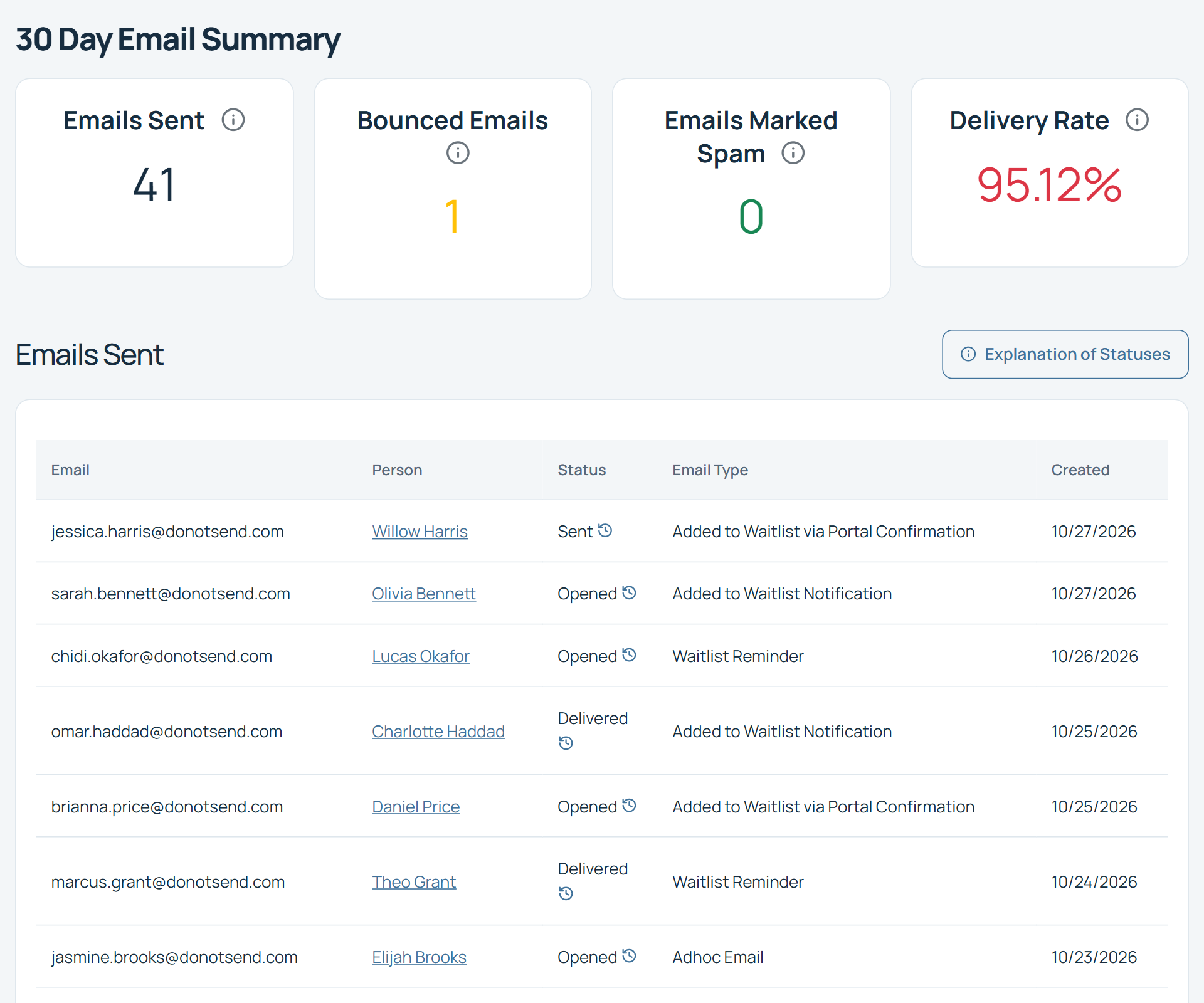Open status history icon for omar.haddad row
Image resolution: width=1204 pixels, height=1003 pixels.
[x=566, y=743]
